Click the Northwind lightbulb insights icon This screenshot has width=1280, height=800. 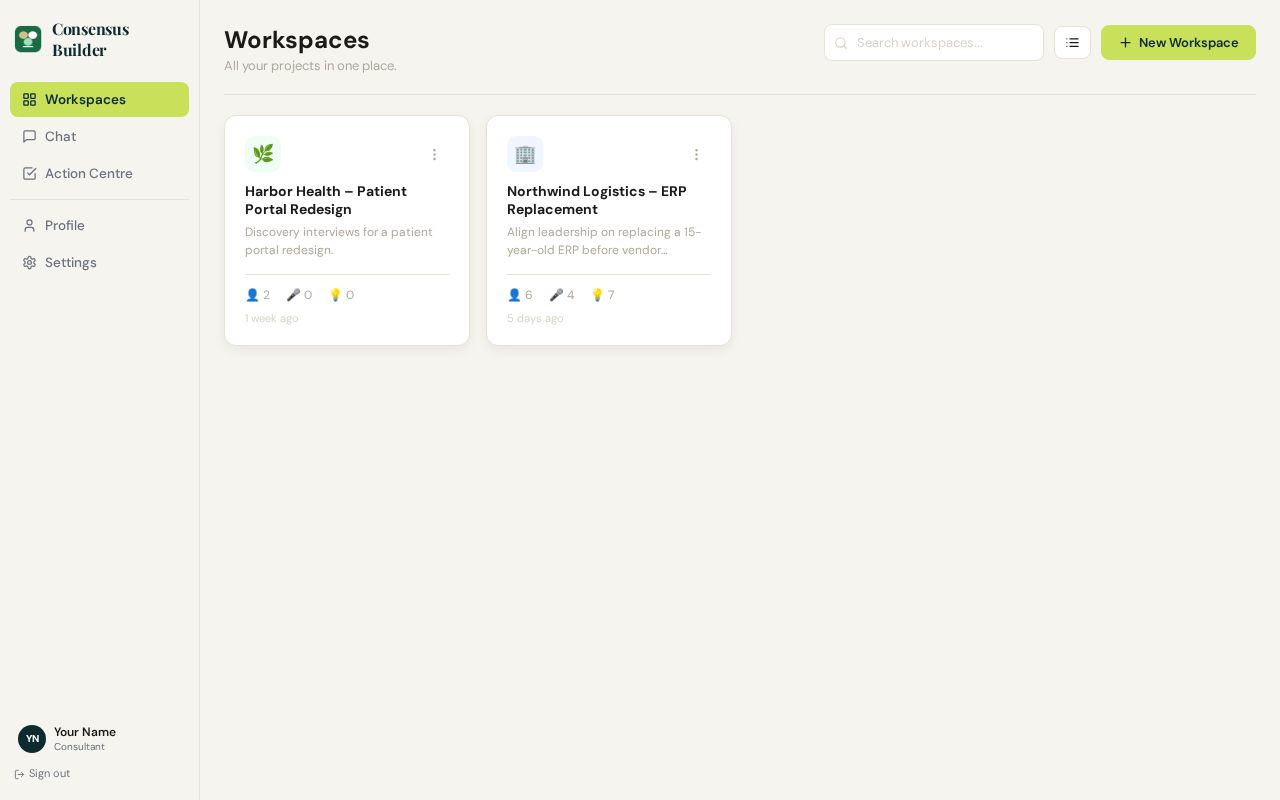coord(597,295)
